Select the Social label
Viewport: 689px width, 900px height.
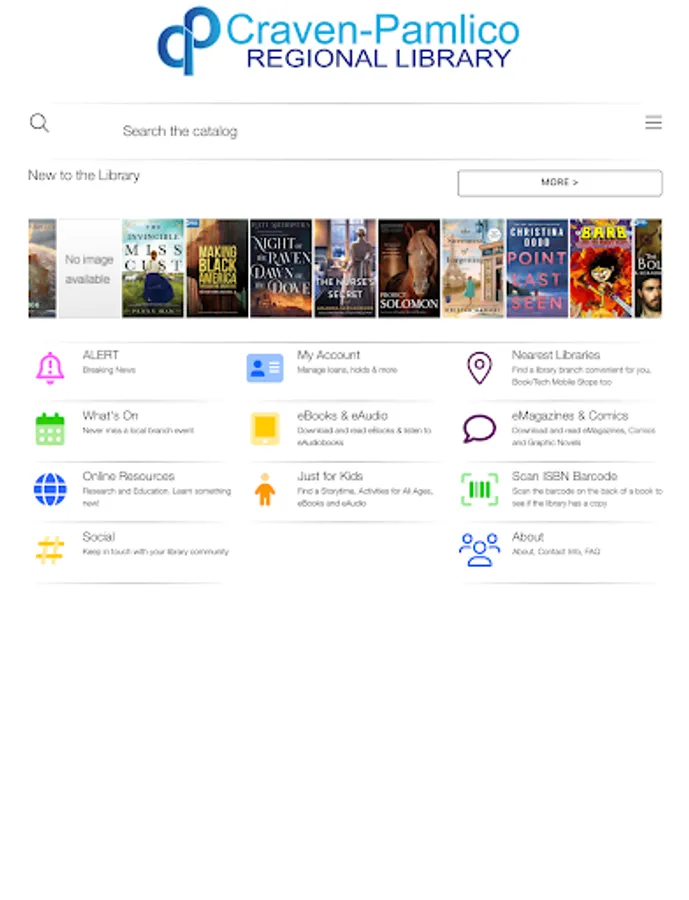tap(99, 537)
